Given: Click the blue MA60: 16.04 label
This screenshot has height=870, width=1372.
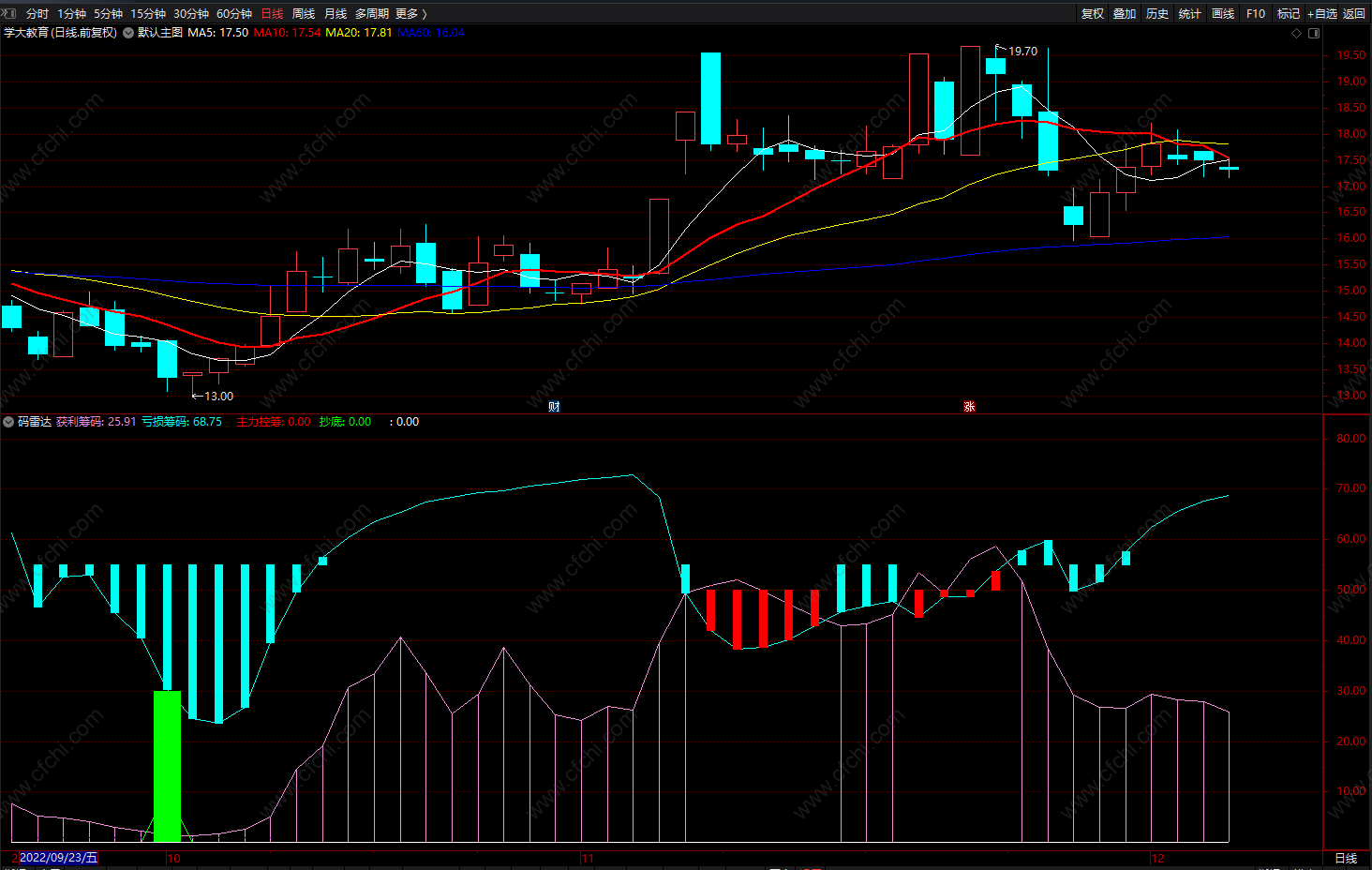Looking at the screenshot, I should tap(430, 33).
